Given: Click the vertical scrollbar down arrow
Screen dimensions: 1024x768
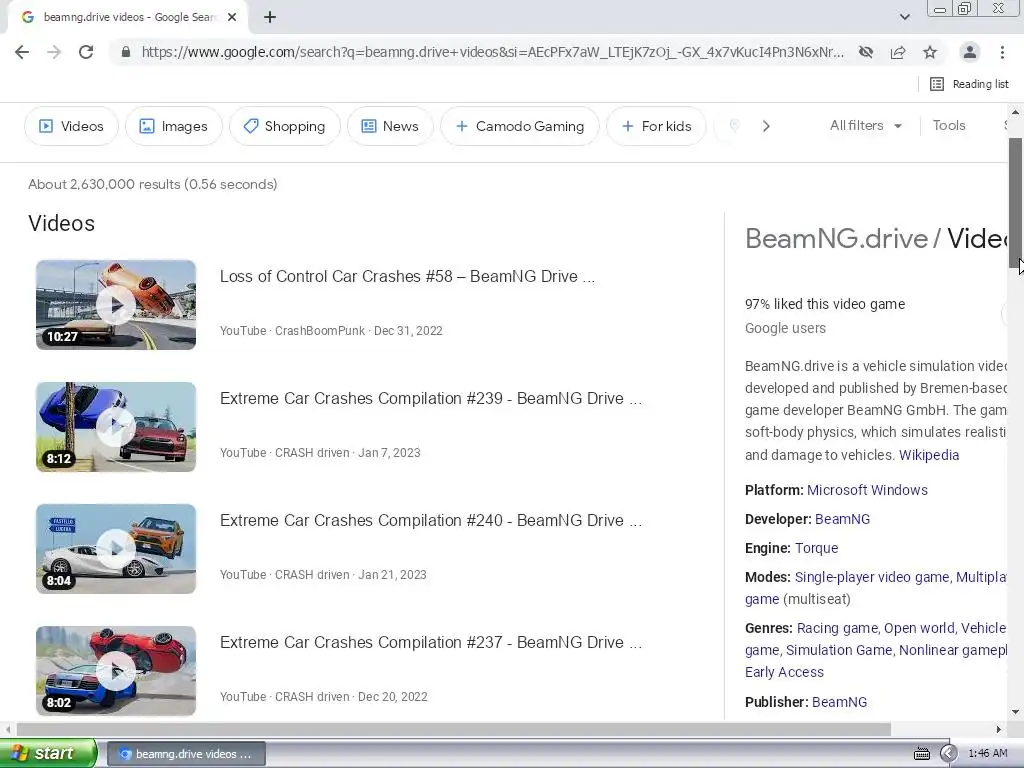Looking at the screenshot, I should coord(1016,712).
